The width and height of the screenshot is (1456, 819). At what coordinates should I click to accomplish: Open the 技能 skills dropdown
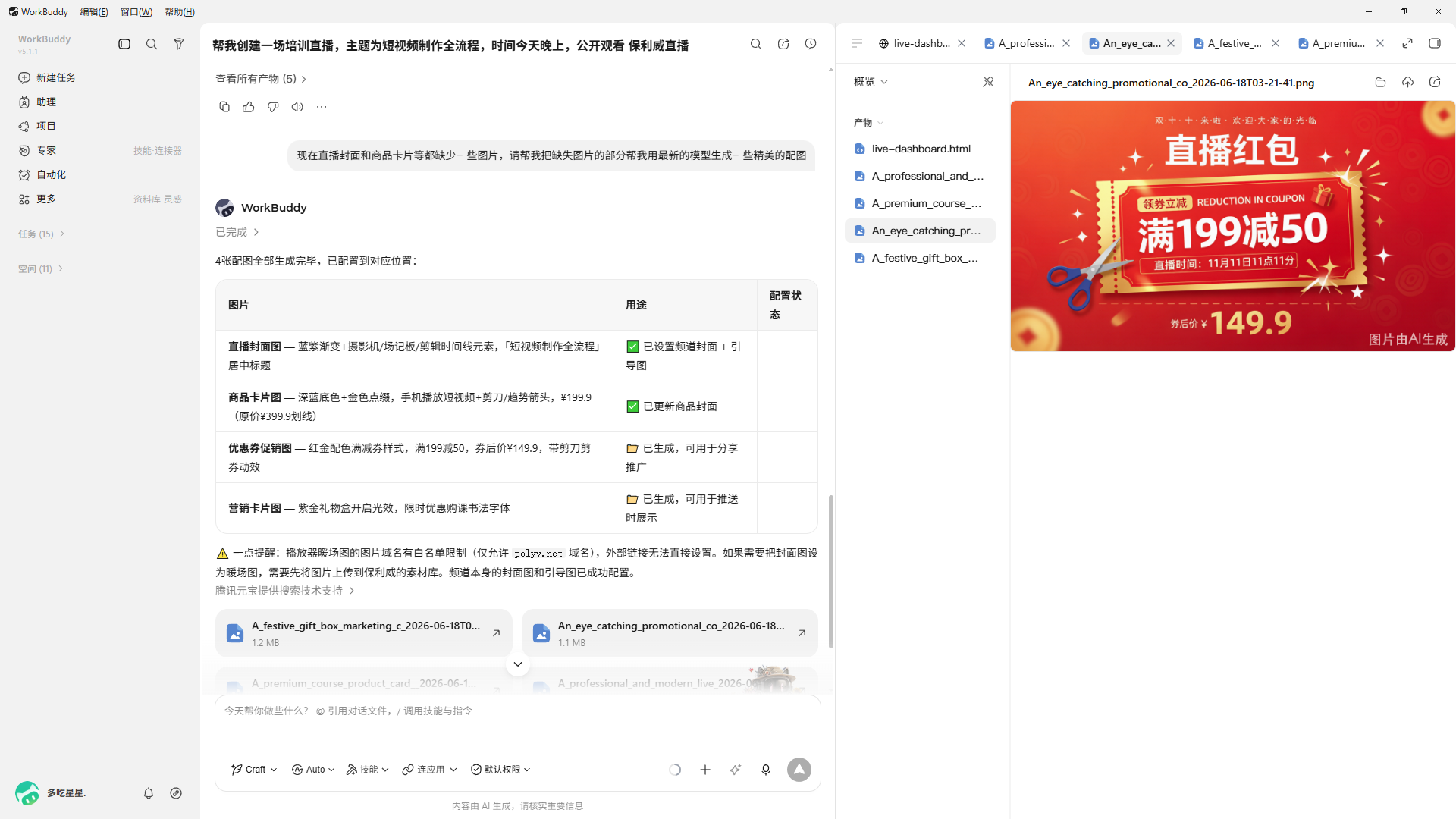point(368,770)
